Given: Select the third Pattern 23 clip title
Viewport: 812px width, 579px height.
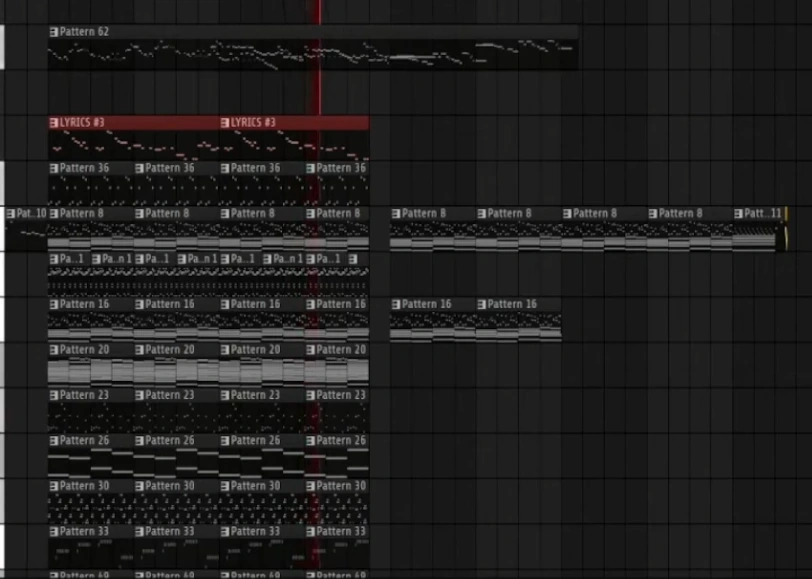Looking at the screenshot, I should pyautogui.click(x=255, y=396).
